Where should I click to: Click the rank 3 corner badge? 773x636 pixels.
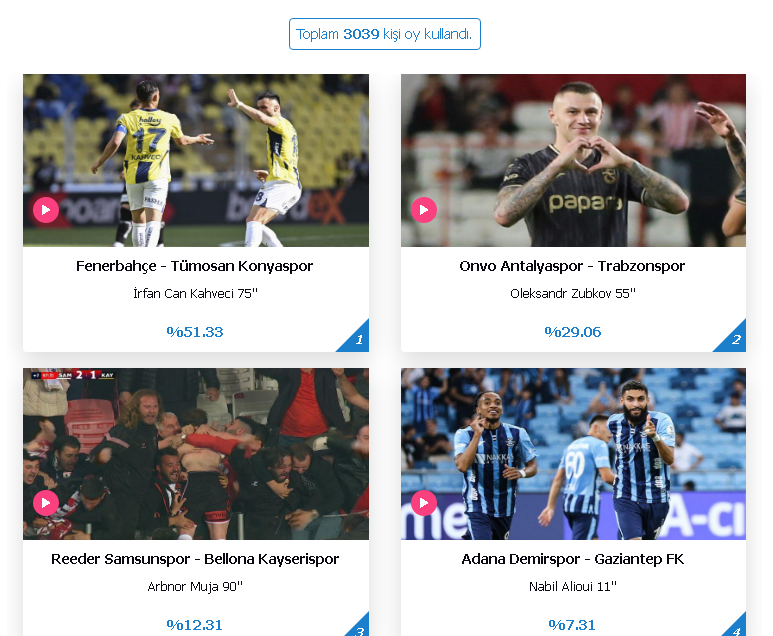pos(360,627)
